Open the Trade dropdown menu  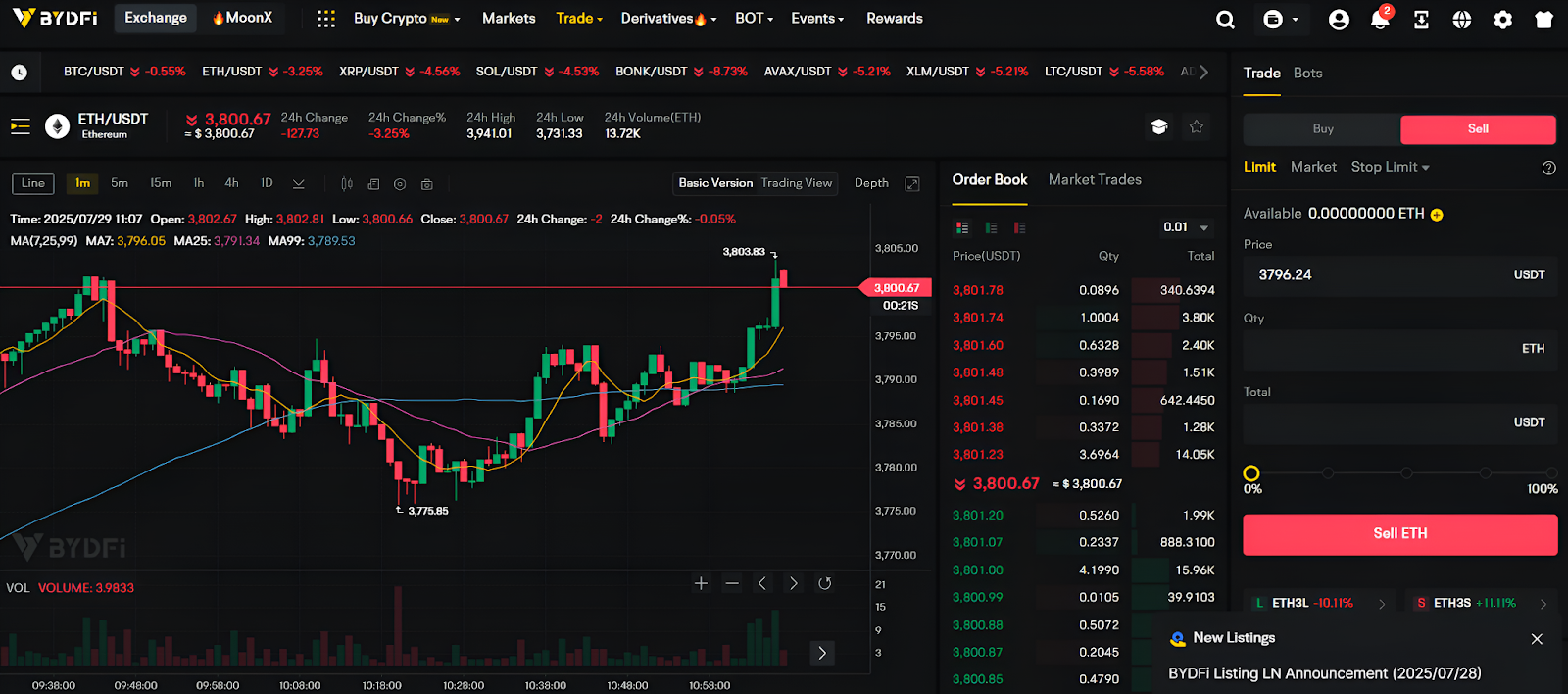(579, 19)
